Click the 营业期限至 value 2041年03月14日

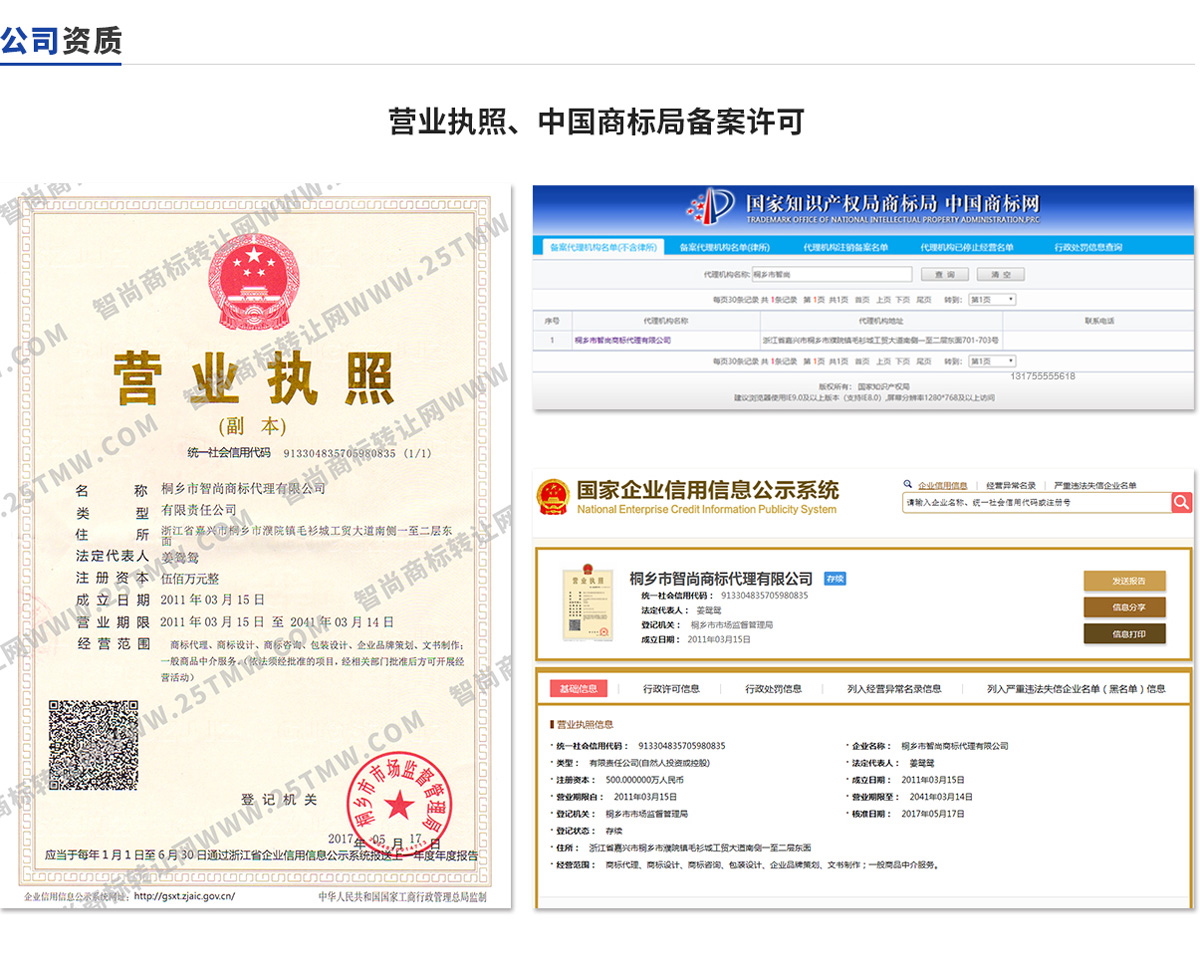pos(941,797)
